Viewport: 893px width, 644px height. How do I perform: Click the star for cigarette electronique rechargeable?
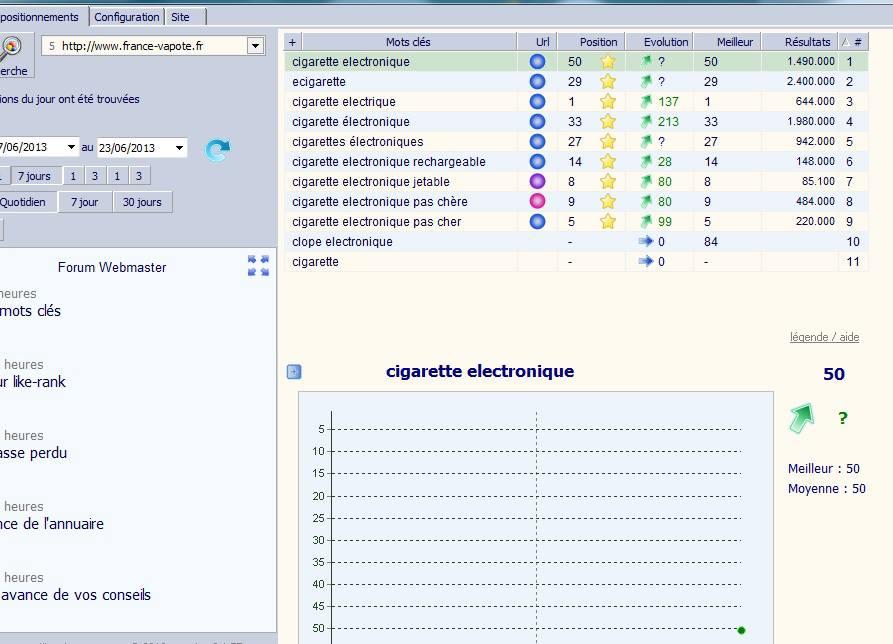click(x=608, y=162)
